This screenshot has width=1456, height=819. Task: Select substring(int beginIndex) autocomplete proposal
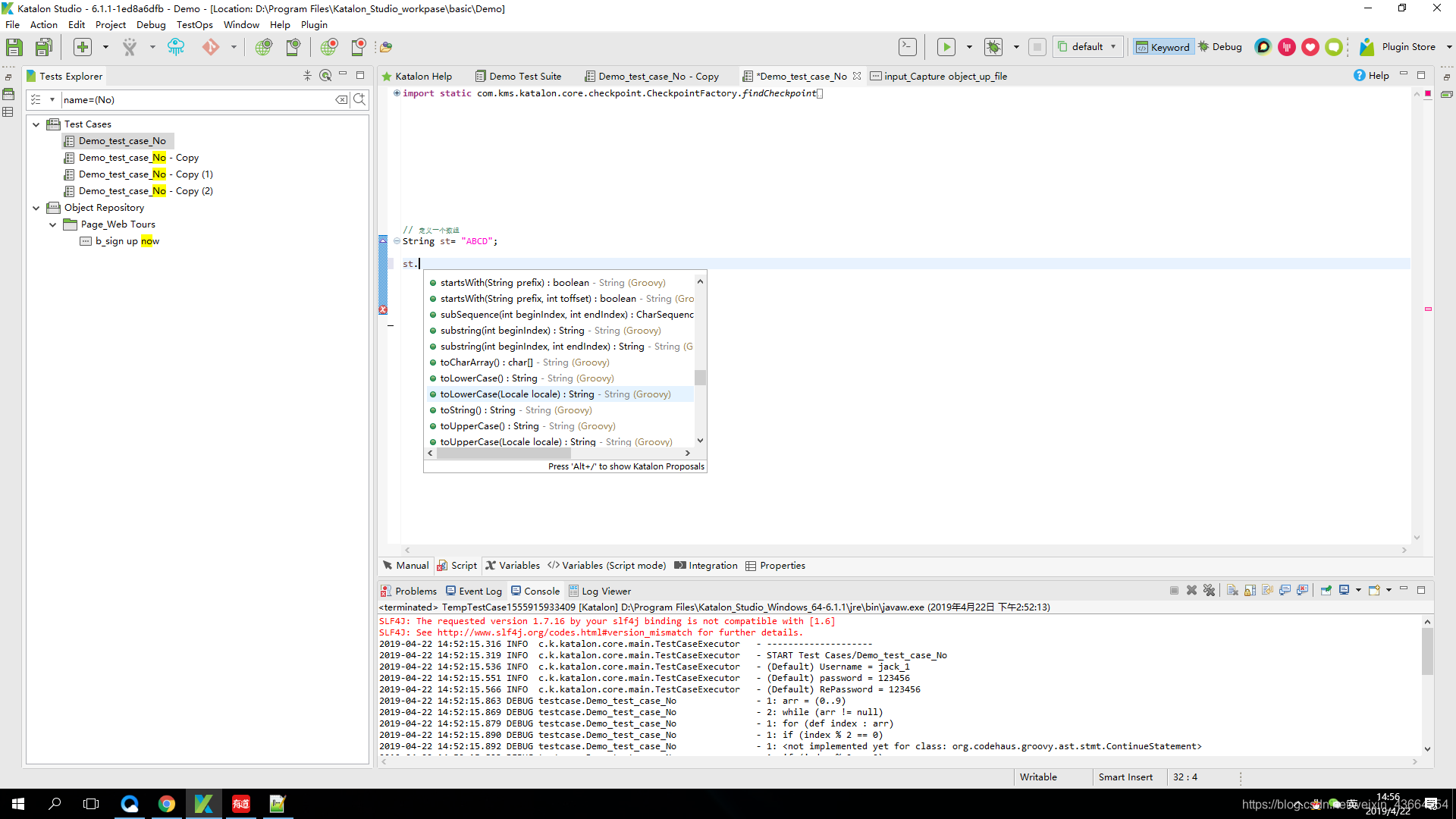[560, 331]
